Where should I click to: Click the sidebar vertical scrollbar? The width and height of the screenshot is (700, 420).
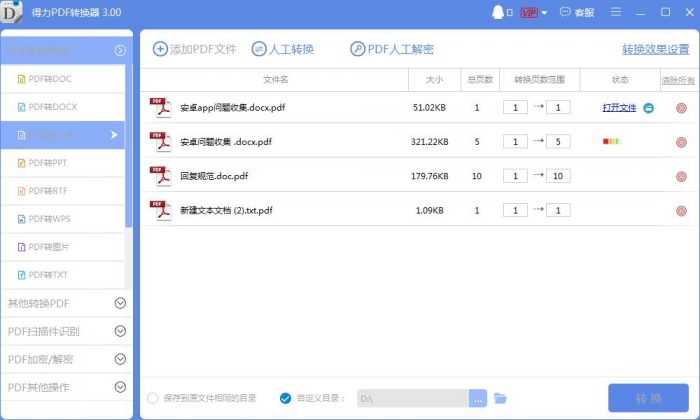click(x=129, y=146)
